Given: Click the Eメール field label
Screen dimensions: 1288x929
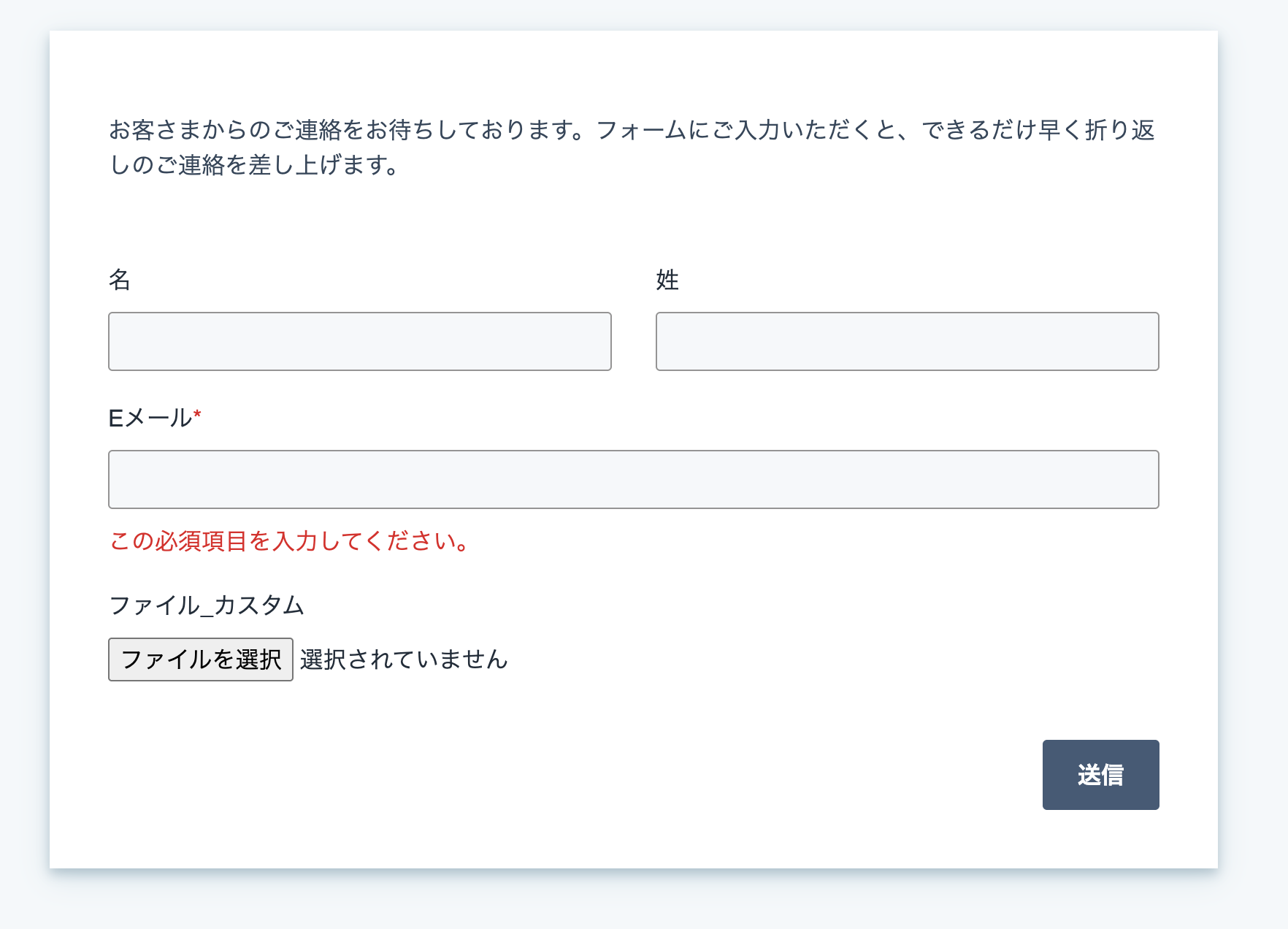Looking at the screenshot, I should click(x=150, y=418).
